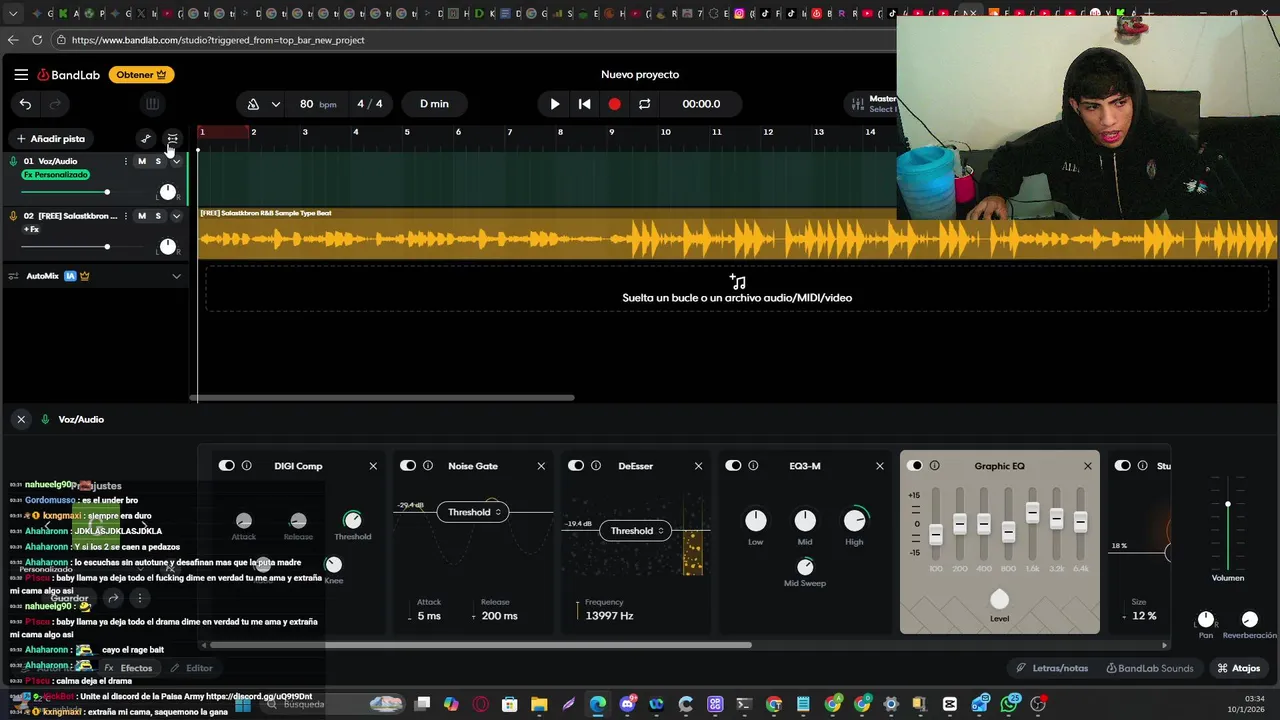Toggle EQ3-M effect power switch

pos(733,466)
